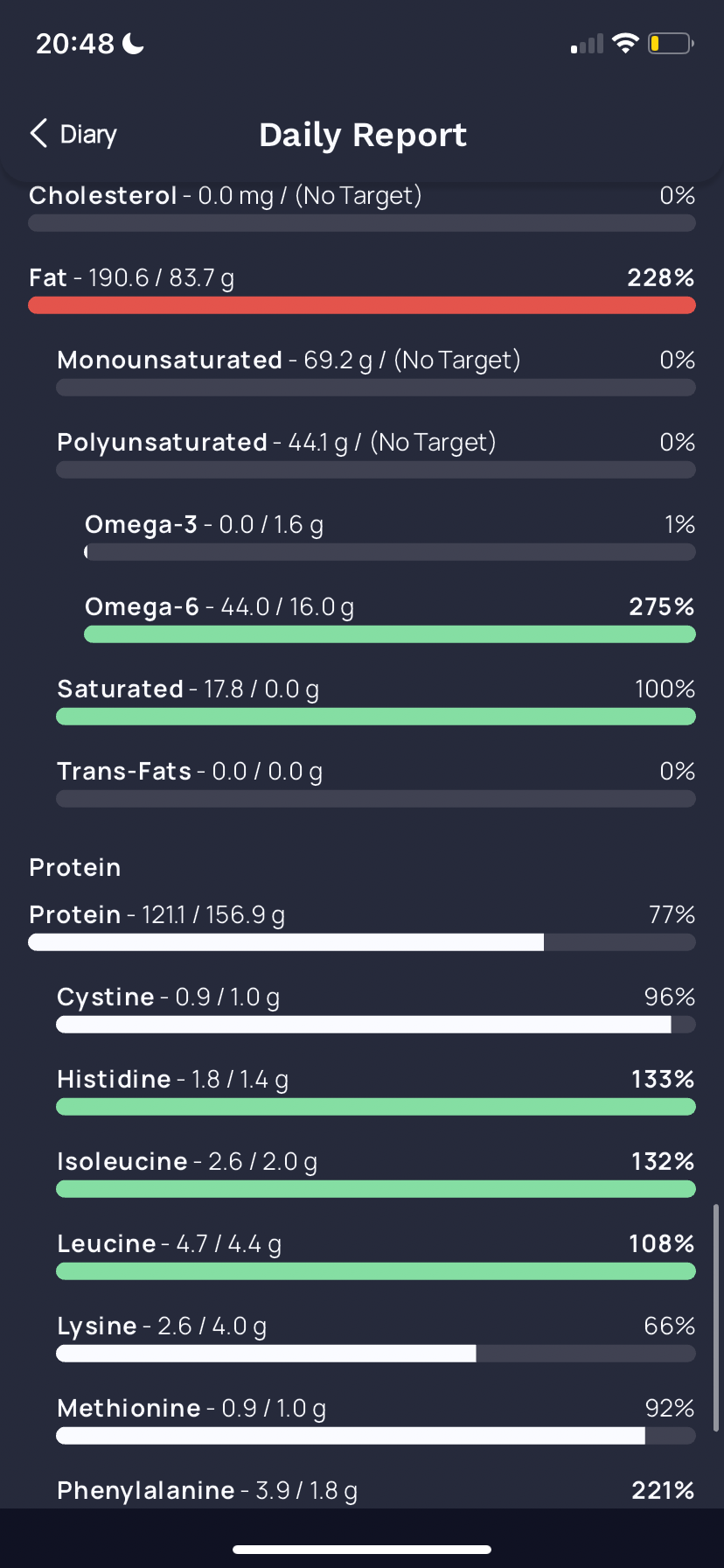
Task: Select the Omega-3 nutrient label
Action: click(x=141, y=525)
